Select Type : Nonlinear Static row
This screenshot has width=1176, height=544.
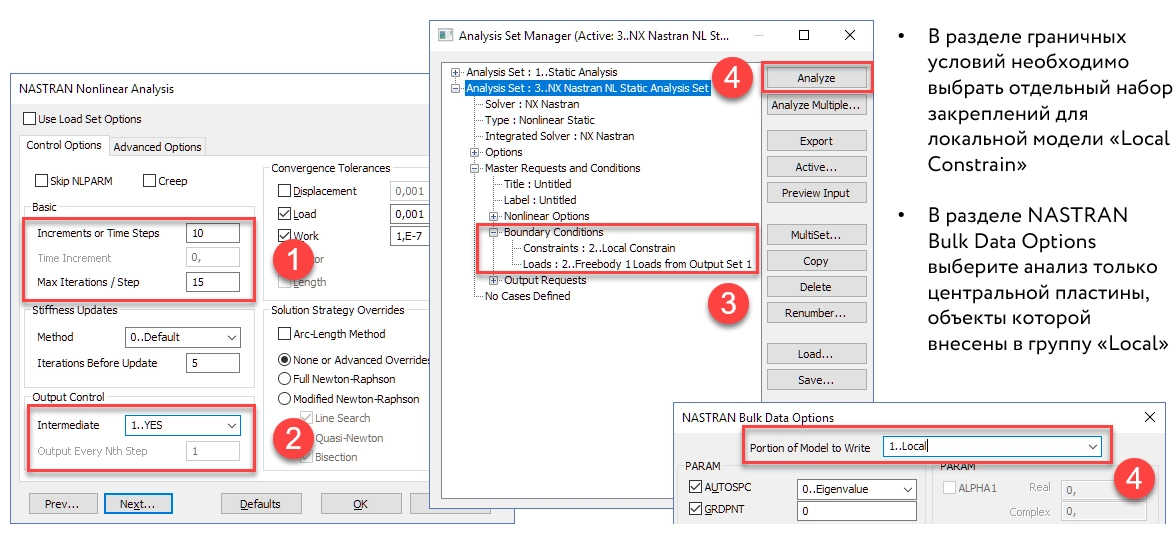point(539,120)
